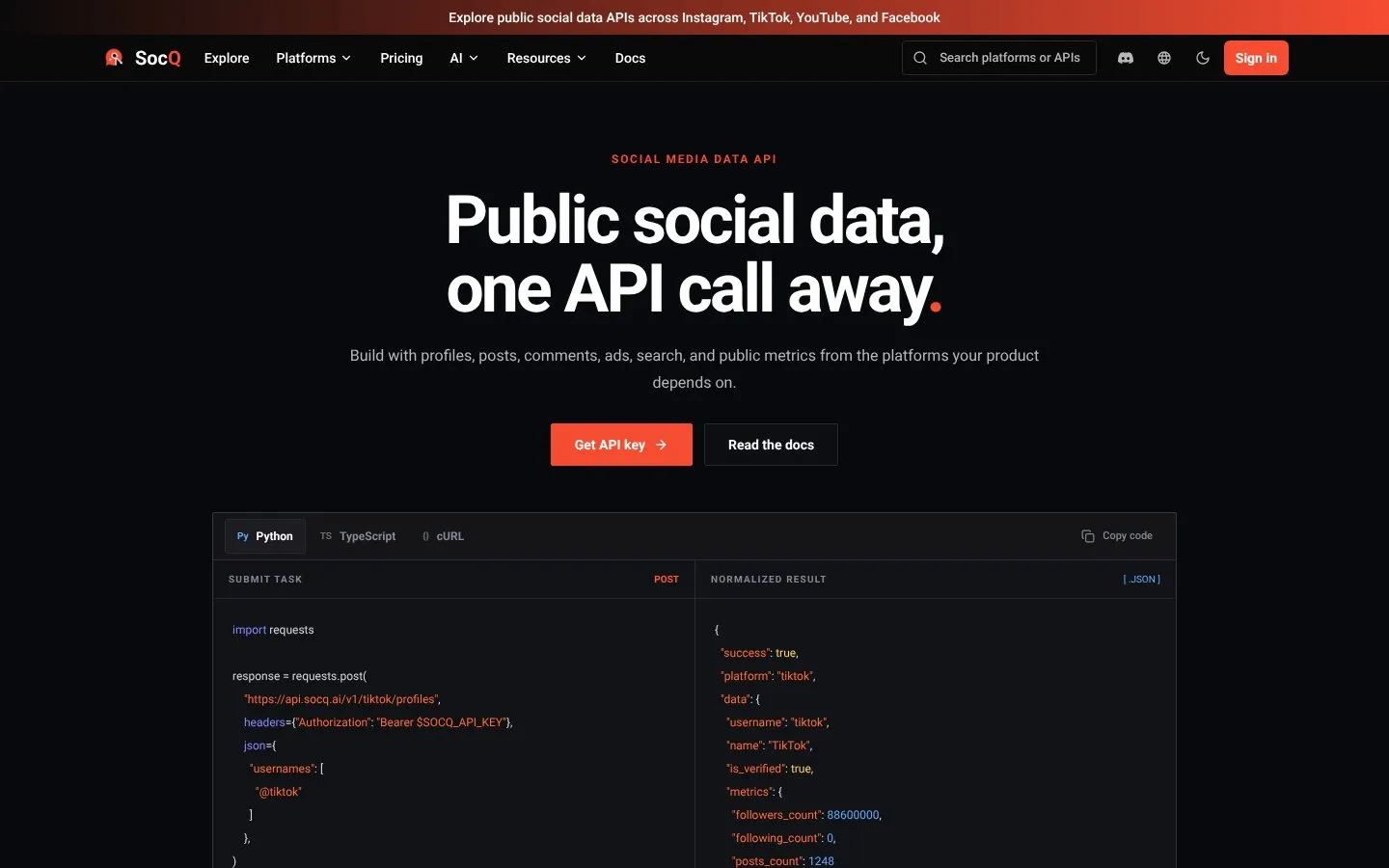Switch to the TypeScript code tab
The image size is (1389, 868).
tap(358, 536)
